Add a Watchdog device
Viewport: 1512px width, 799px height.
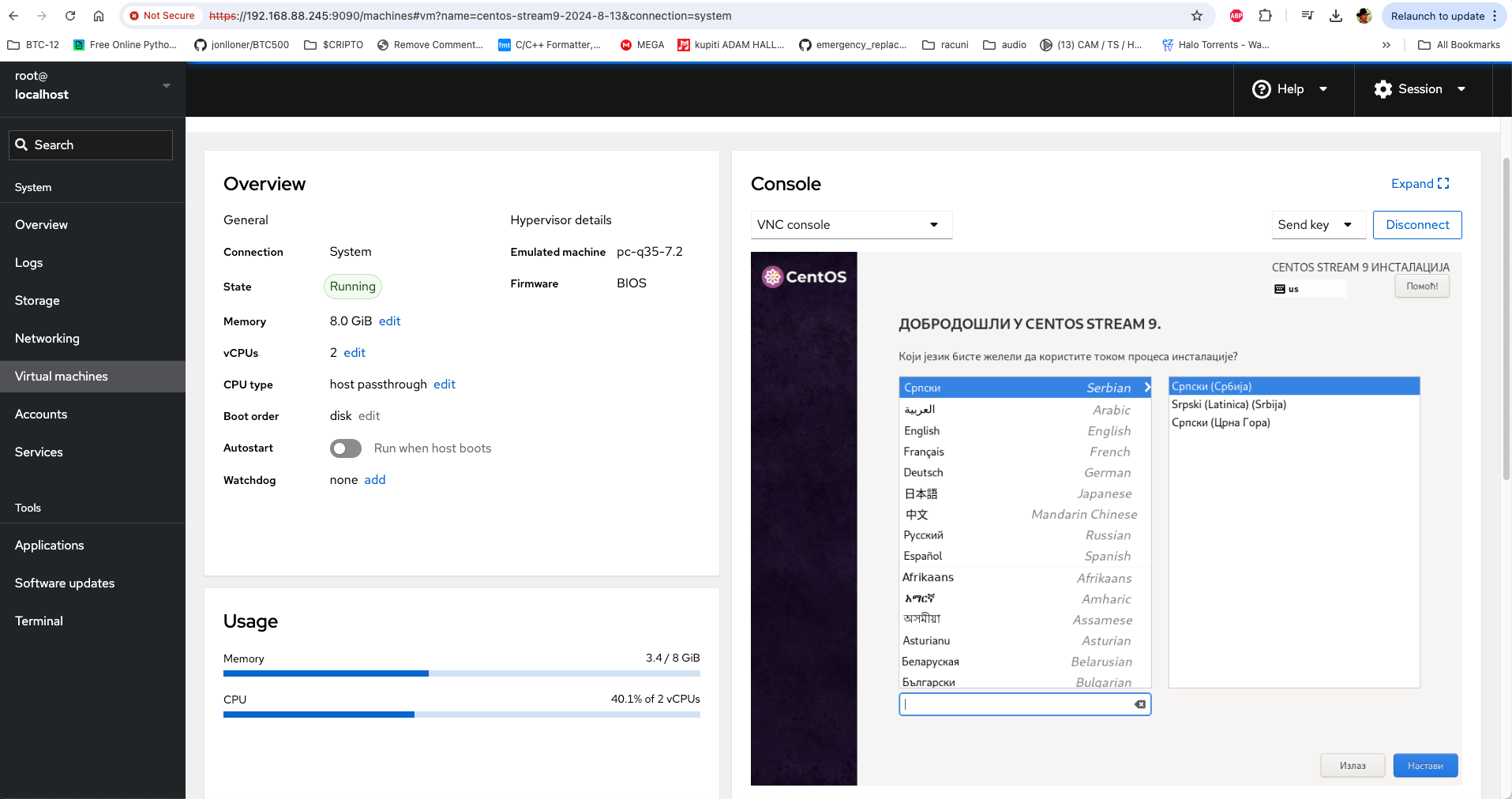point(375,480)
